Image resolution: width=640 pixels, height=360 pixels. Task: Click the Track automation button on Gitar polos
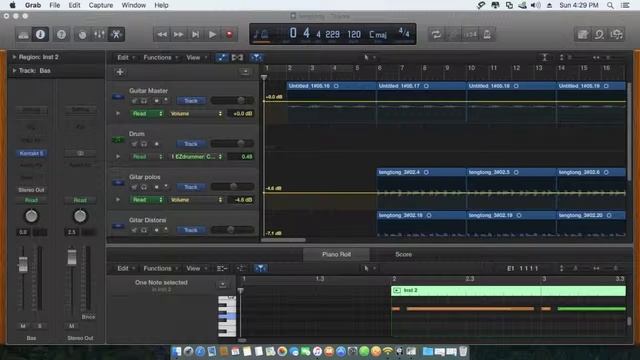(191, 187)
